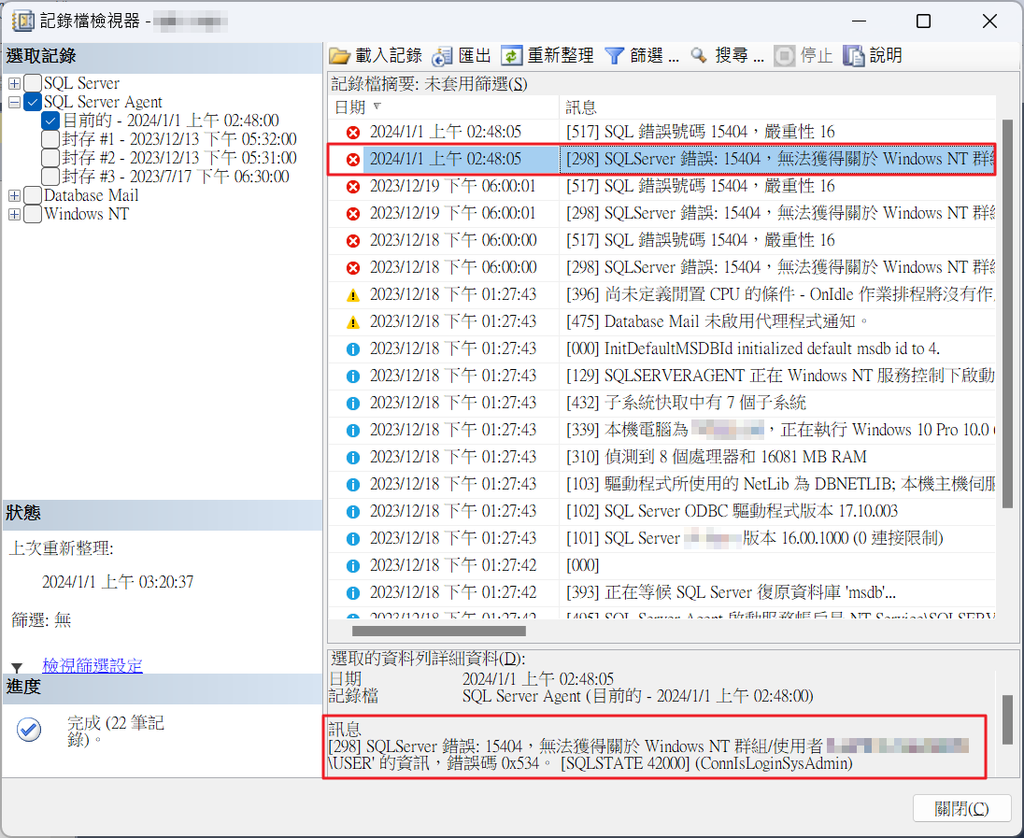Viewport: 1024px width, 838px height.
Task: Click the 停止 stop icon
Action: click(784, 56)
